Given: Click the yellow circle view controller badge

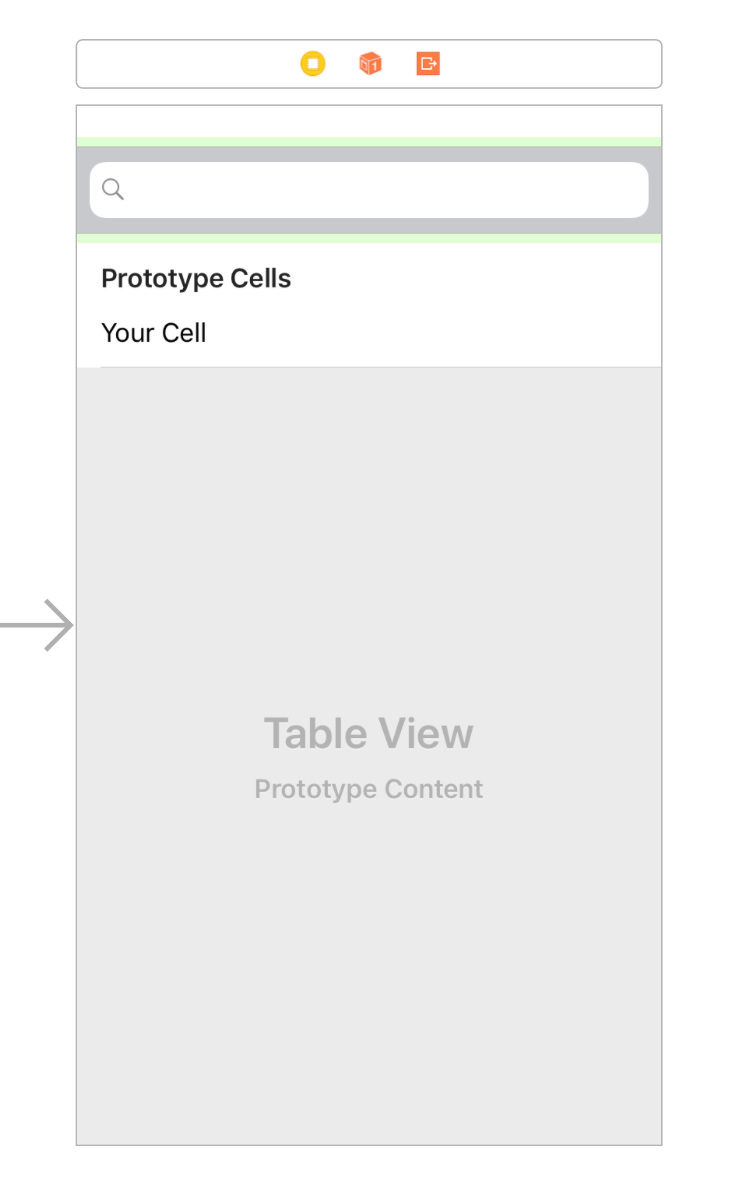Looking at the screenshot, I should pyautogui.click(x=314, y=63).
